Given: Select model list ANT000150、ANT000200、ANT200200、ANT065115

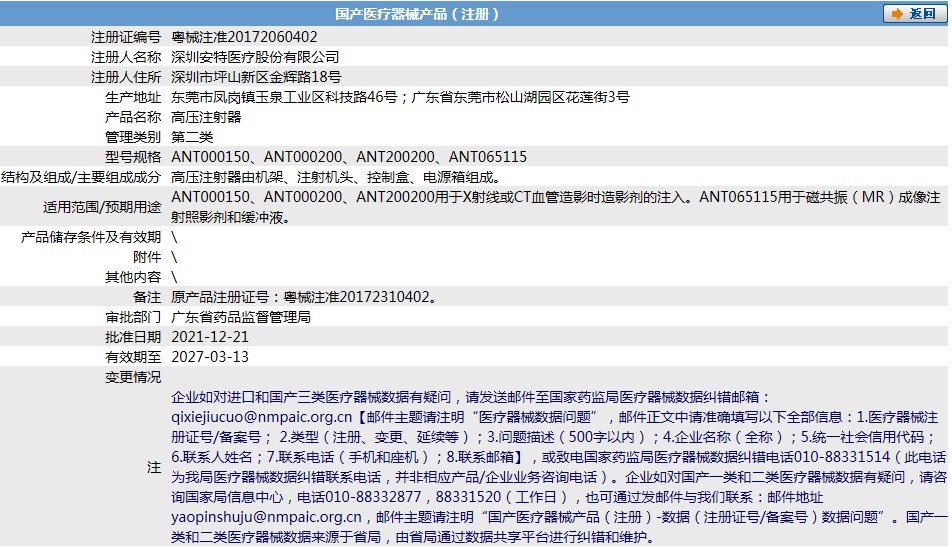Looking at the screenshot, I should pyautogui.click(x=349, y=157).
